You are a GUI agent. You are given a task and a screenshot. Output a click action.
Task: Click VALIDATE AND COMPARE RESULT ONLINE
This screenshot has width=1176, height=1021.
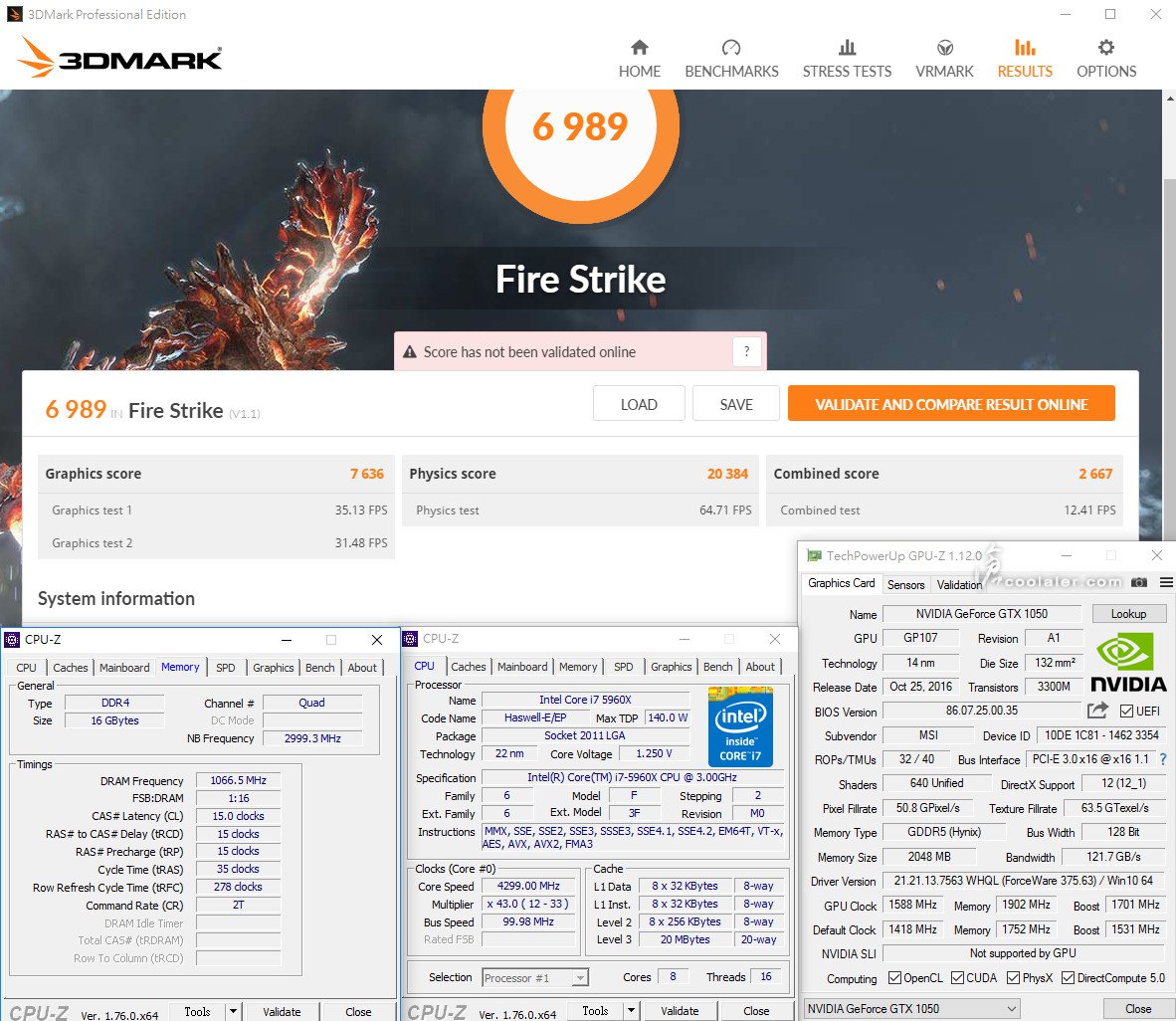951,404
